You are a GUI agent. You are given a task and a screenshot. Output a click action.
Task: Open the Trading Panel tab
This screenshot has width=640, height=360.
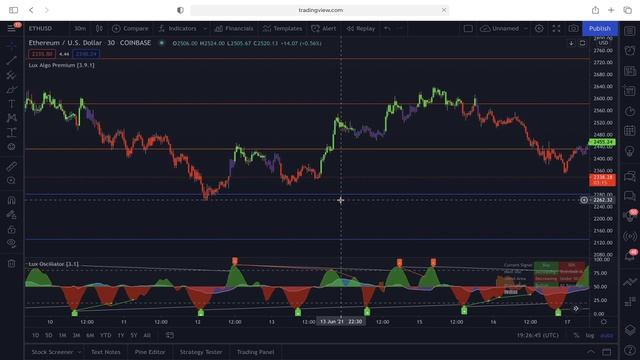[x=256, y=352]
